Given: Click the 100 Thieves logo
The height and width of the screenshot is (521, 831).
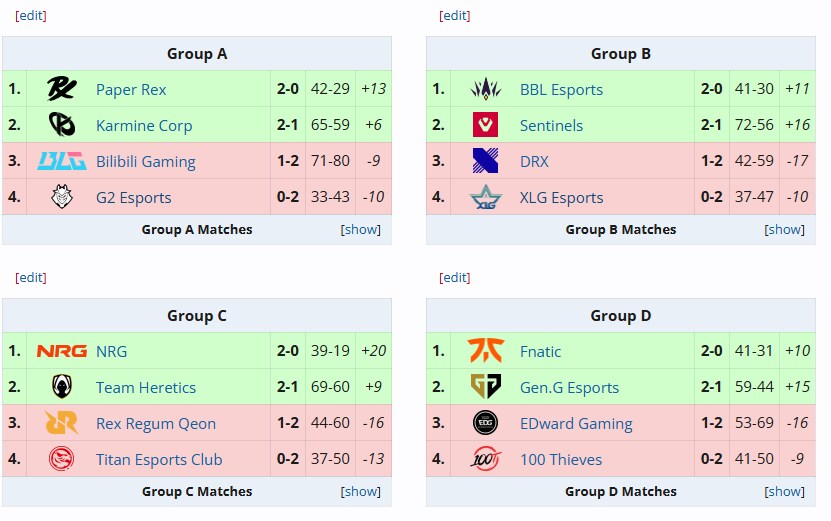Looking at the screenshot, I should [485, 458].
